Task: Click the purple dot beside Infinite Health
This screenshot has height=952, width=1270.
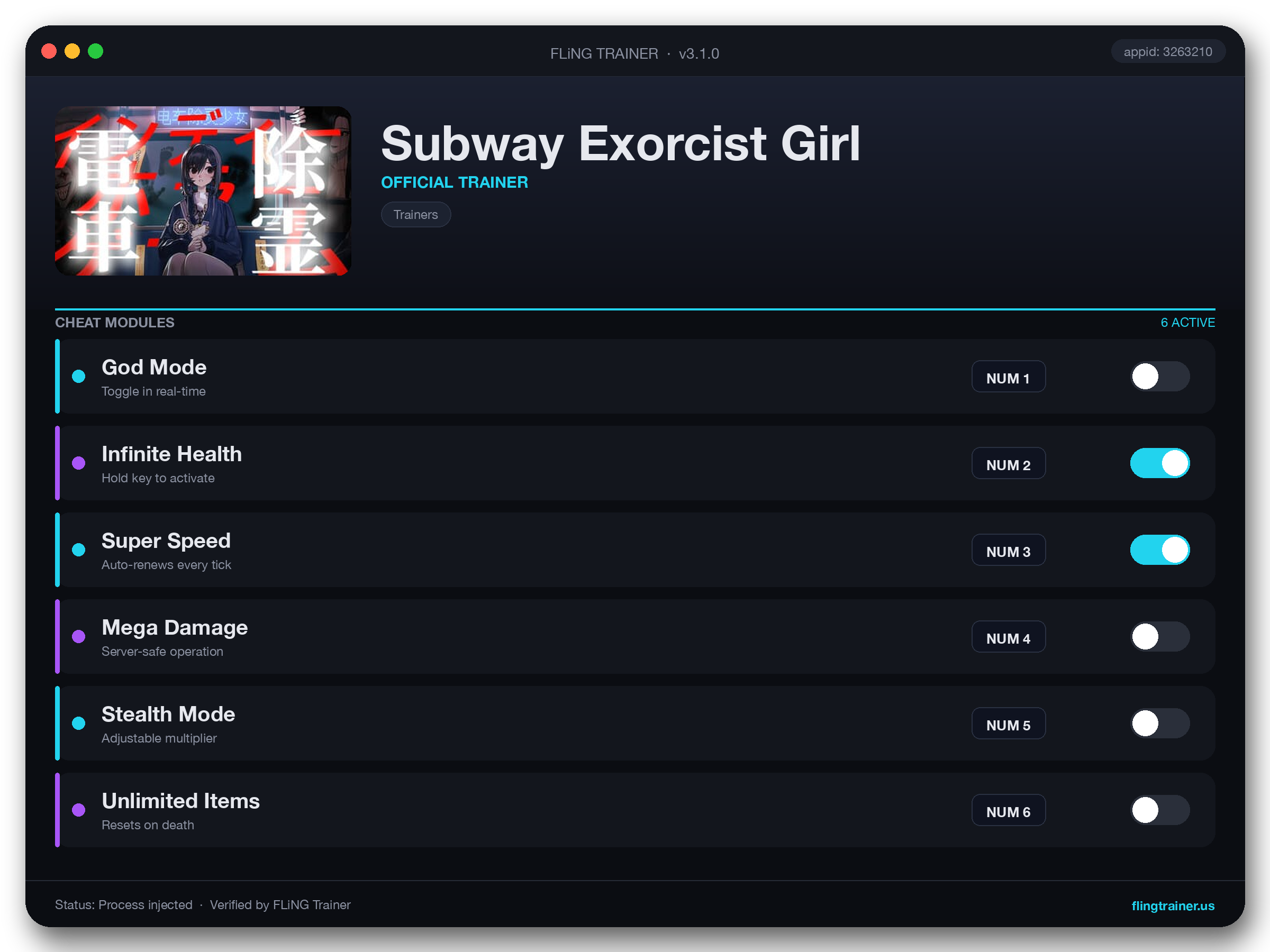Action: pos(79,463)
